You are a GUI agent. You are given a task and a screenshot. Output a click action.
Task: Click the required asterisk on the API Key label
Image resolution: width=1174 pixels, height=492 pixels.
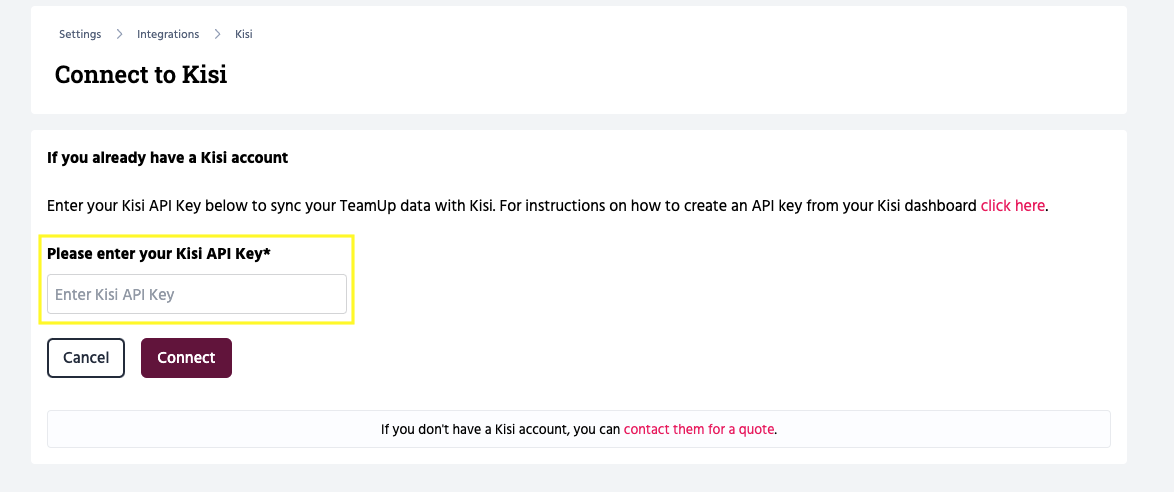coord(268,253)
